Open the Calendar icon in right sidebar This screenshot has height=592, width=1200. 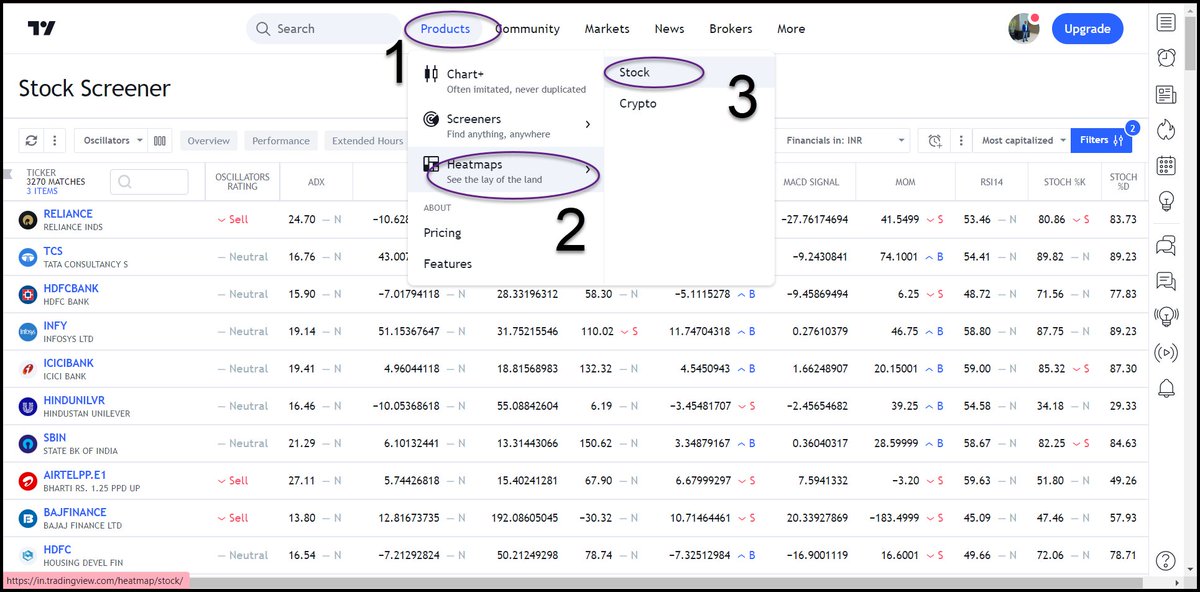pyautogui.click(x=1166, y=165)
